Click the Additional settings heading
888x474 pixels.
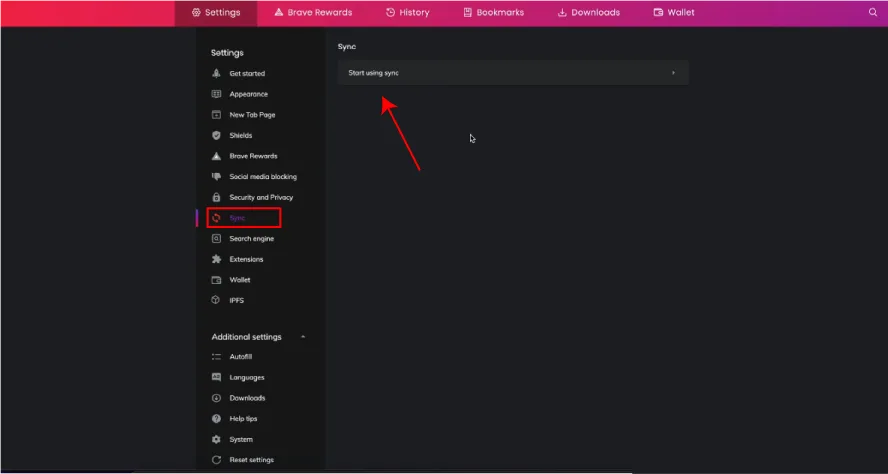[246, 337]
